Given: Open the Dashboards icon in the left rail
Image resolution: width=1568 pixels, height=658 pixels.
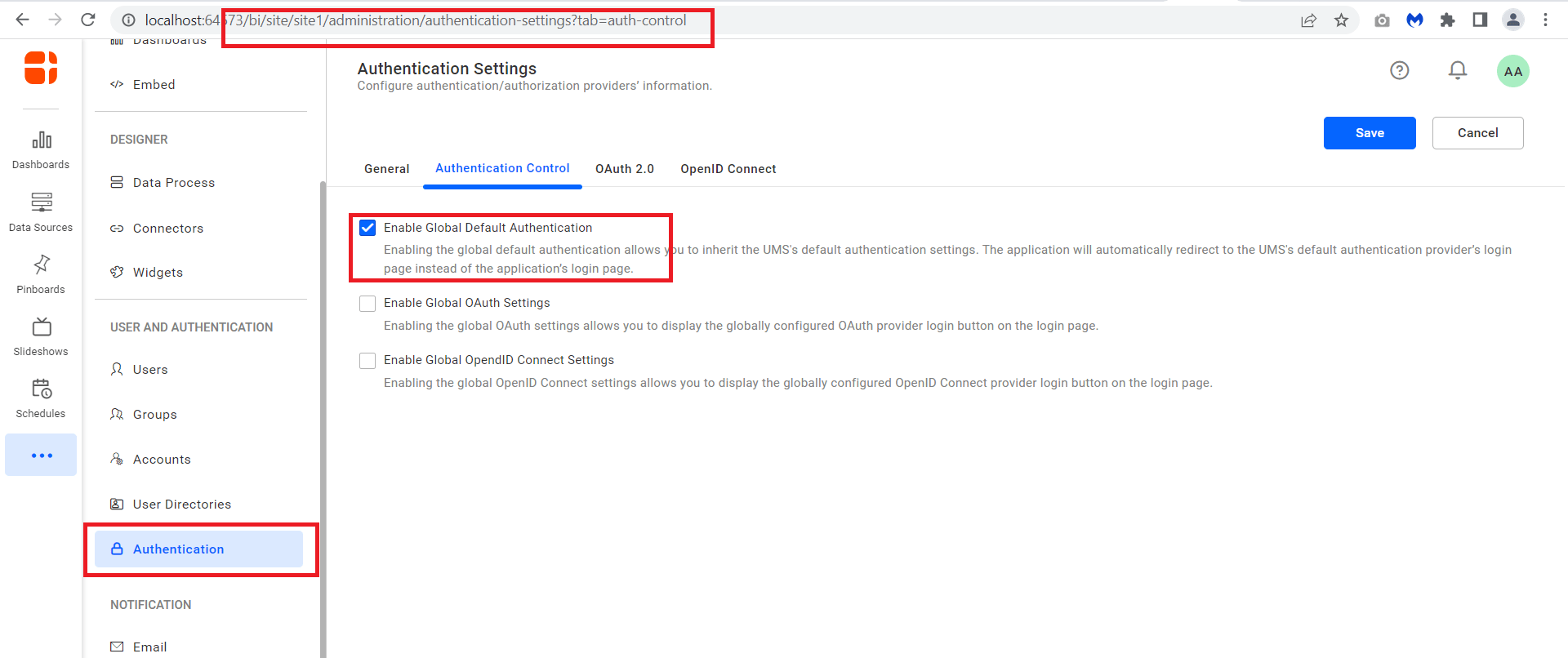Looking at the screenshot, I should point(41,150).
